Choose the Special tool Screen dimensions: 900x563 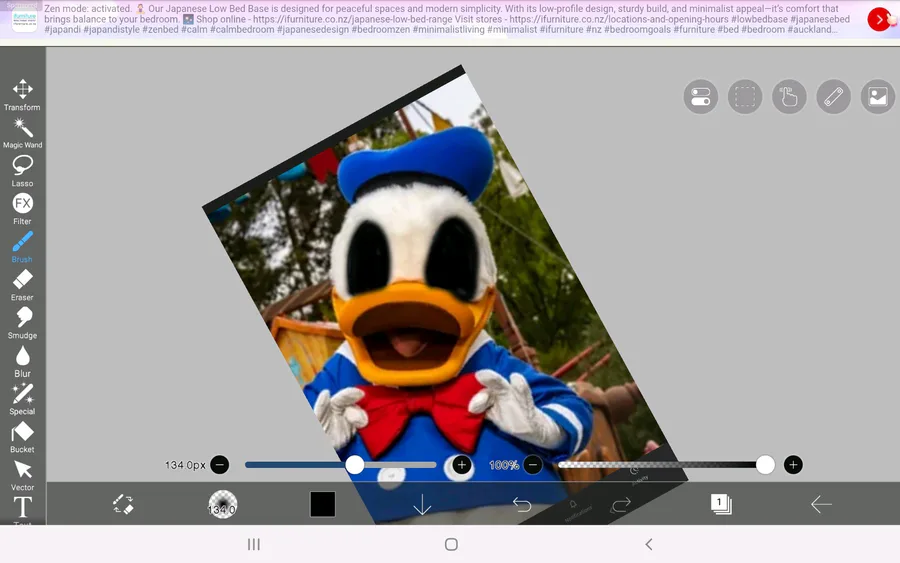coord(22,399)
